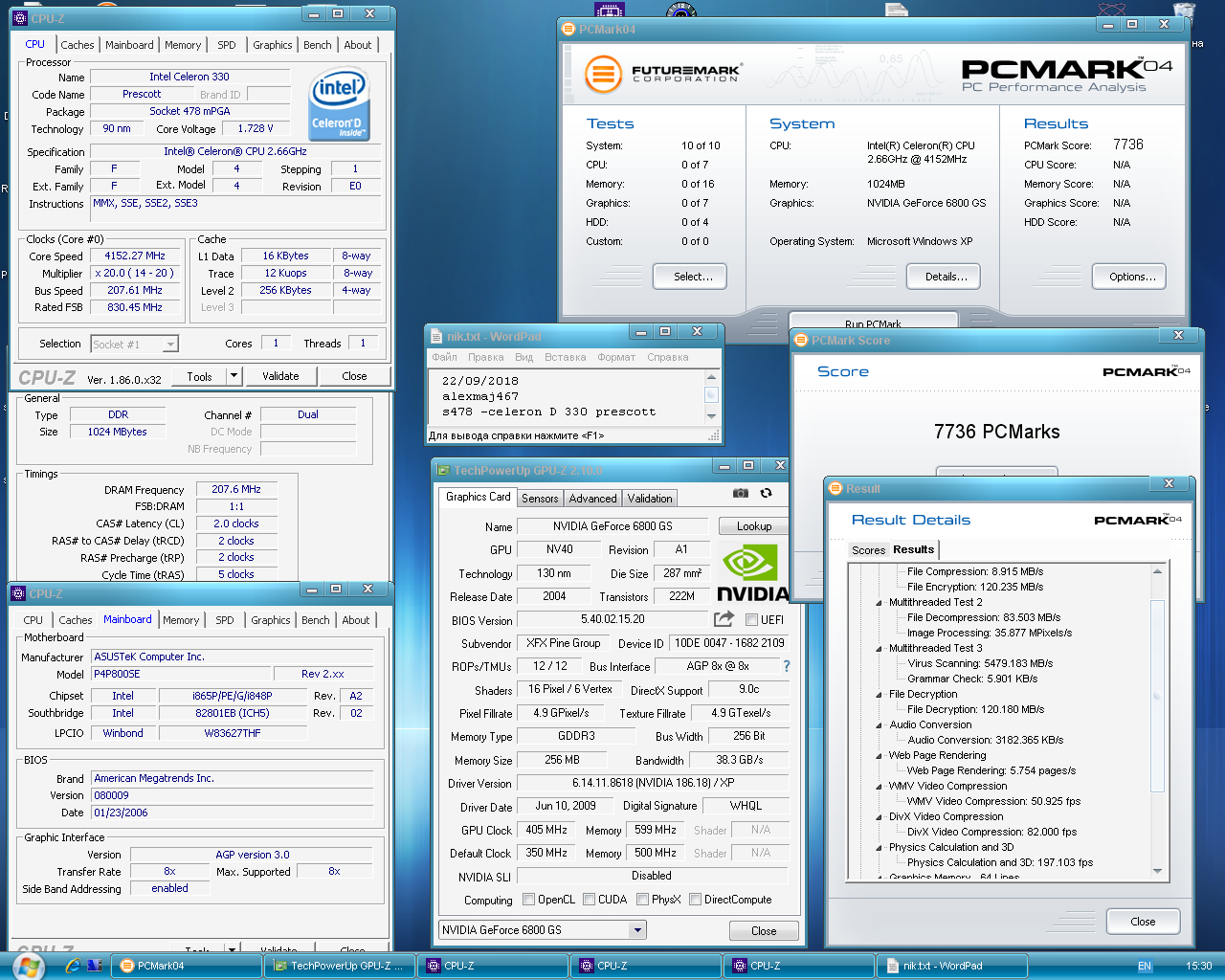Open the Socket #1 selection dropdown in CPU-Z

click(170, 344)
